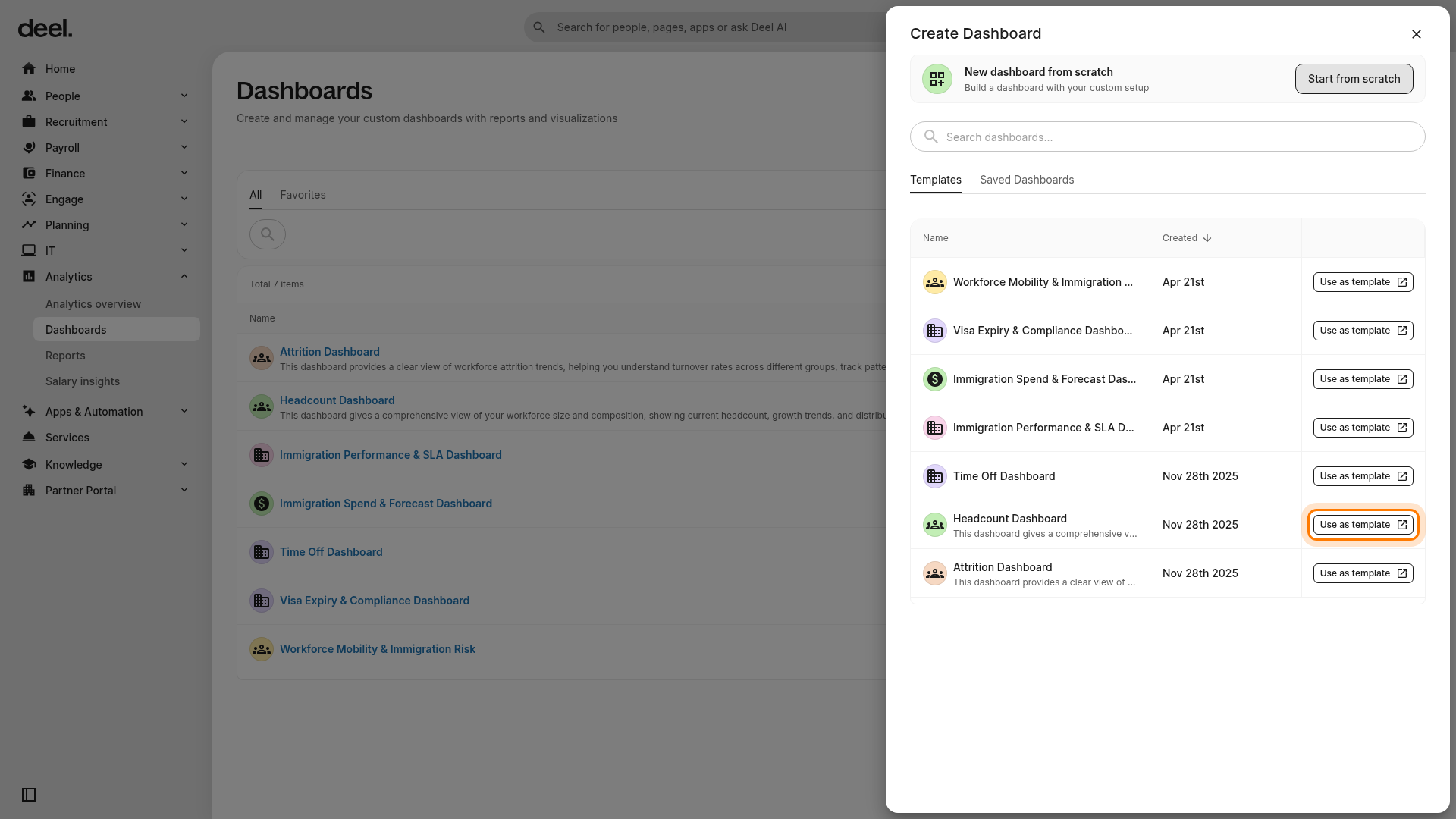The image size is (1456, 819).
Task: Expand the Partner Portal chevron
Action: (184, 490)
